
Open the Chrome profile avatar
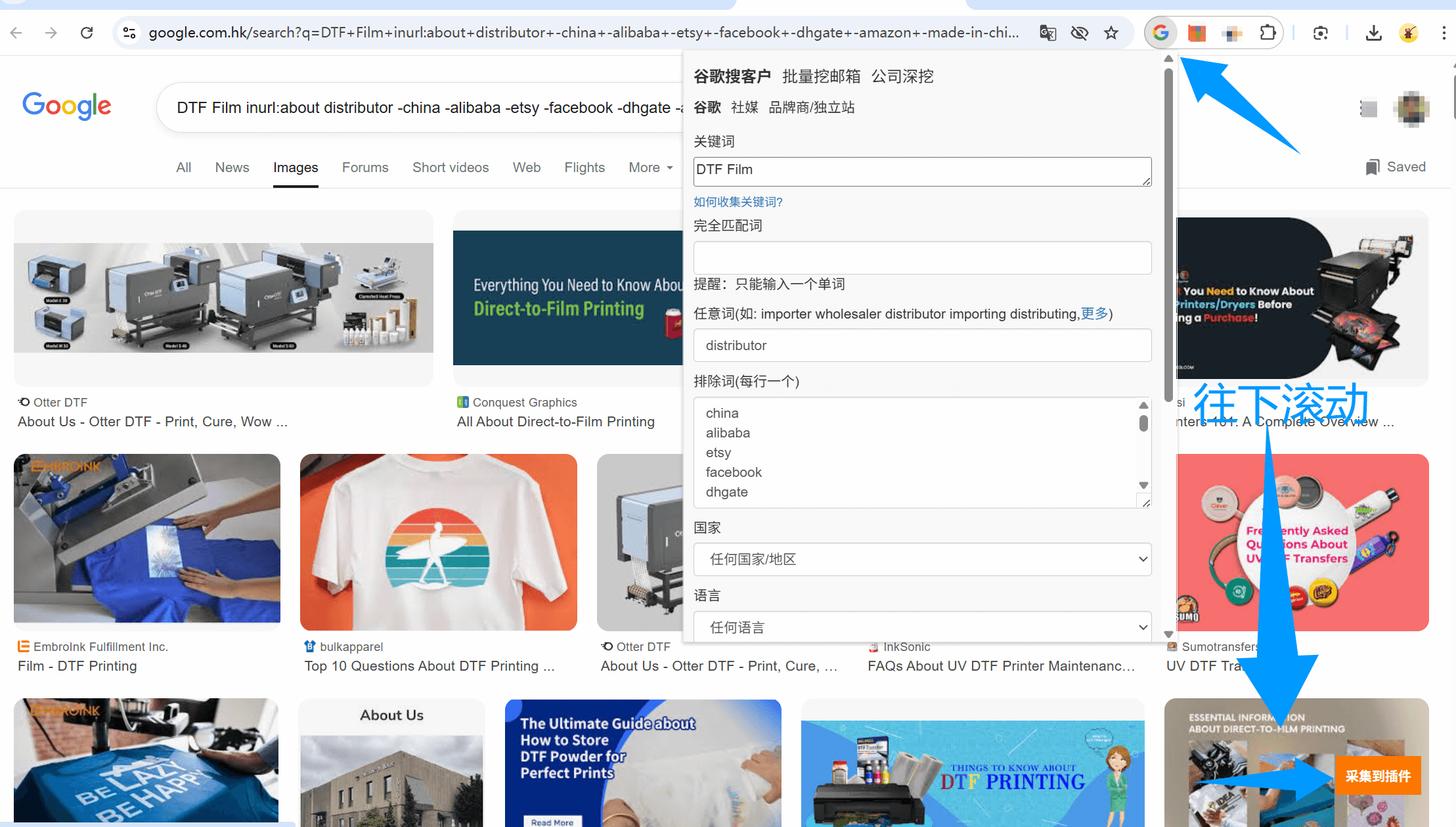(1408, 33)
